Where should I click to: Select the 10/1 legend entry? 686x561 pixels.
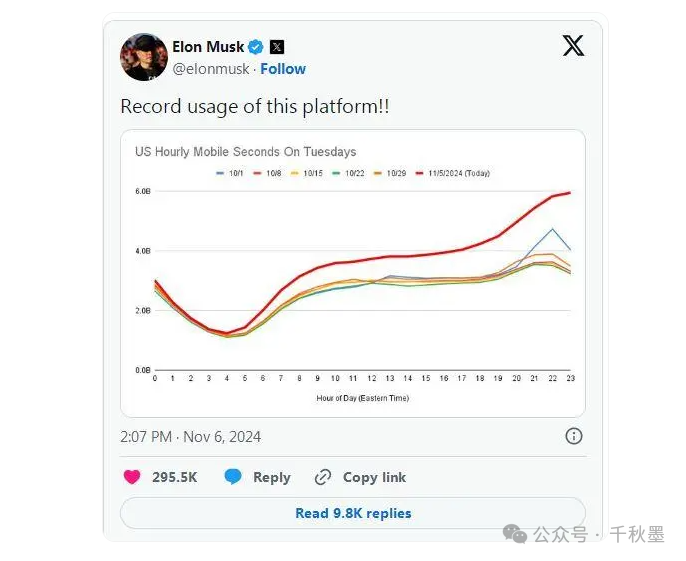point(230,173)
